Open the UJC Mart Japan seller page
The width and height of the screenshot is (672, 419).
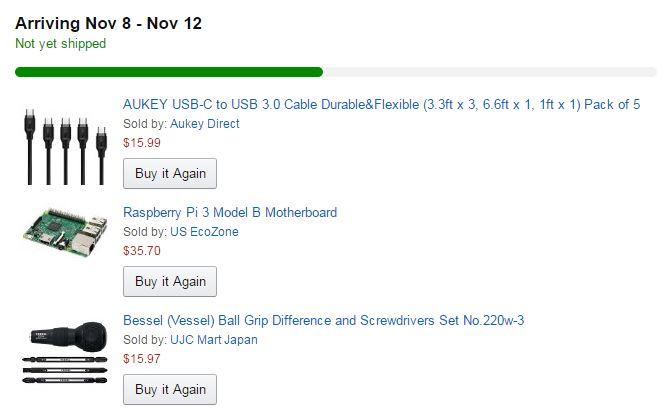[x=214, y=340]
